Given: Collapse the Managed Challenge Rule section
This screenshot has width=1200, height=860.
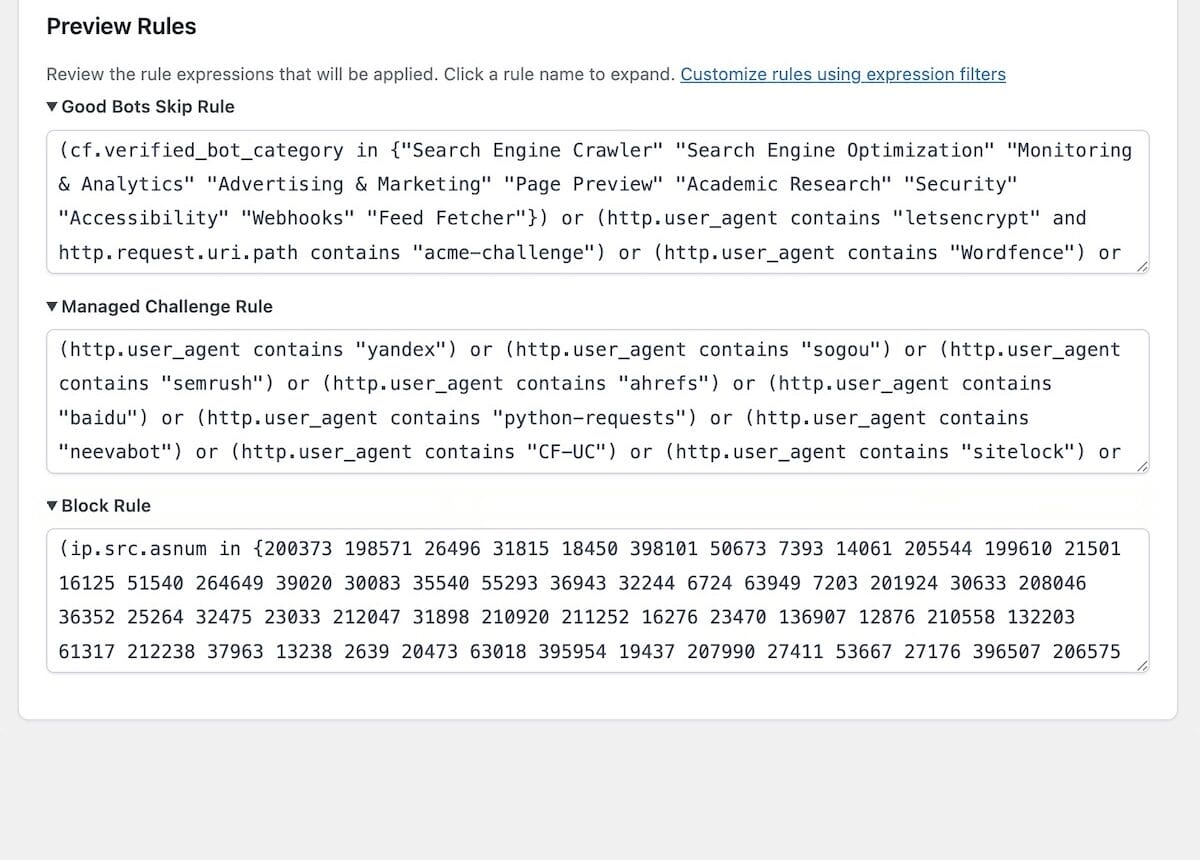Looking at the screenshot, I should [166, 306].
